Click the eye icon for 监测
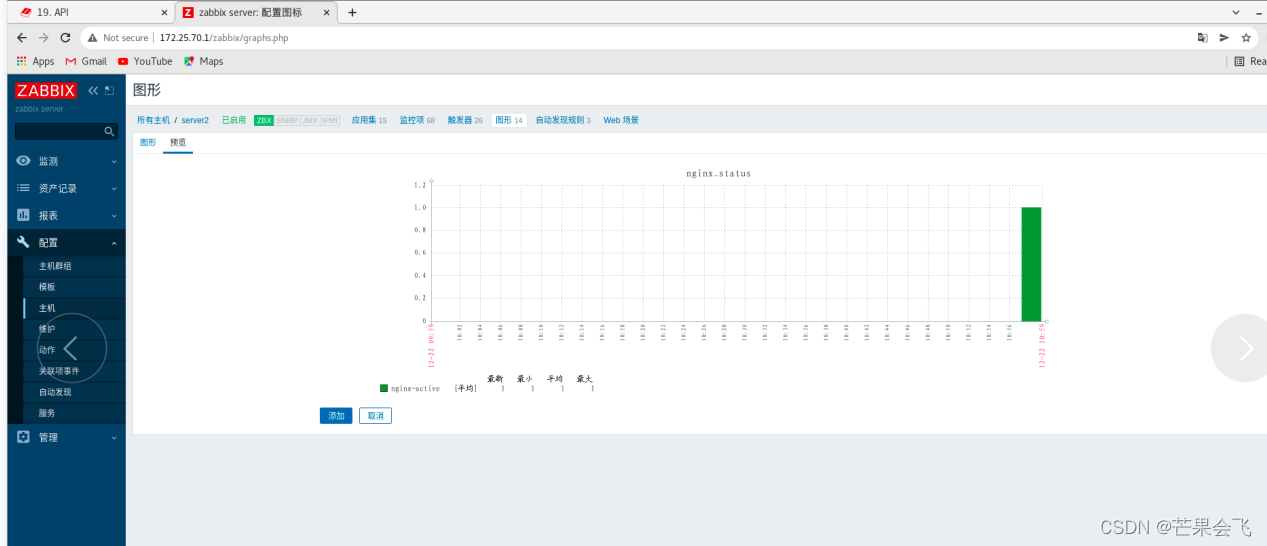This screenshot has height=546, width=1267. click(x=23, y=161)
